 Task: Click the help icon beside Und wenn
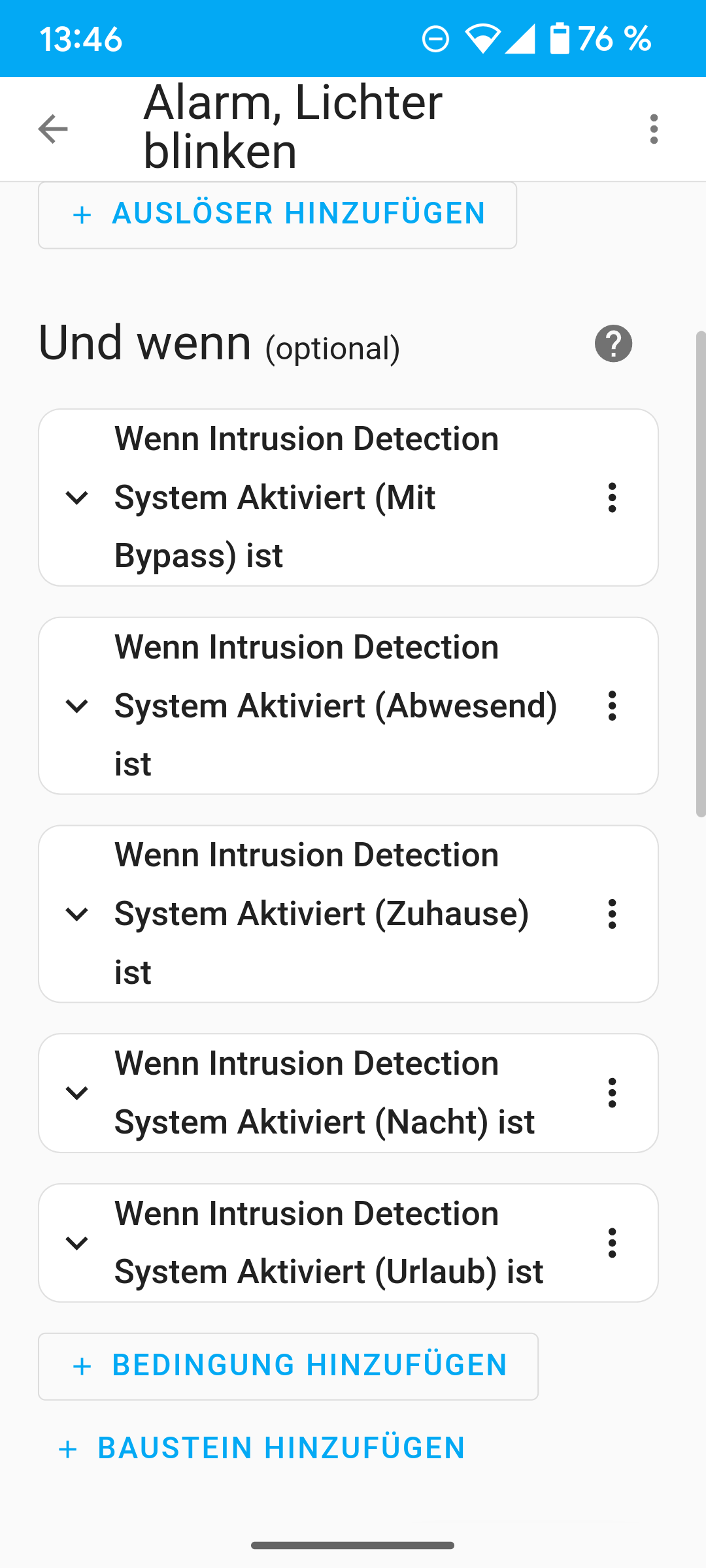(x=613, y=344)
